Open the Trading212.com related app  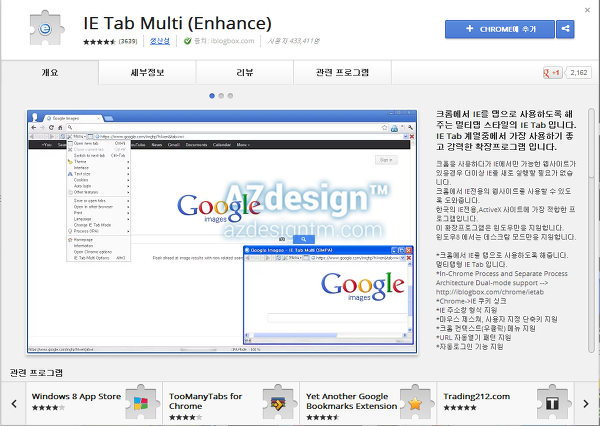(505, 403)
